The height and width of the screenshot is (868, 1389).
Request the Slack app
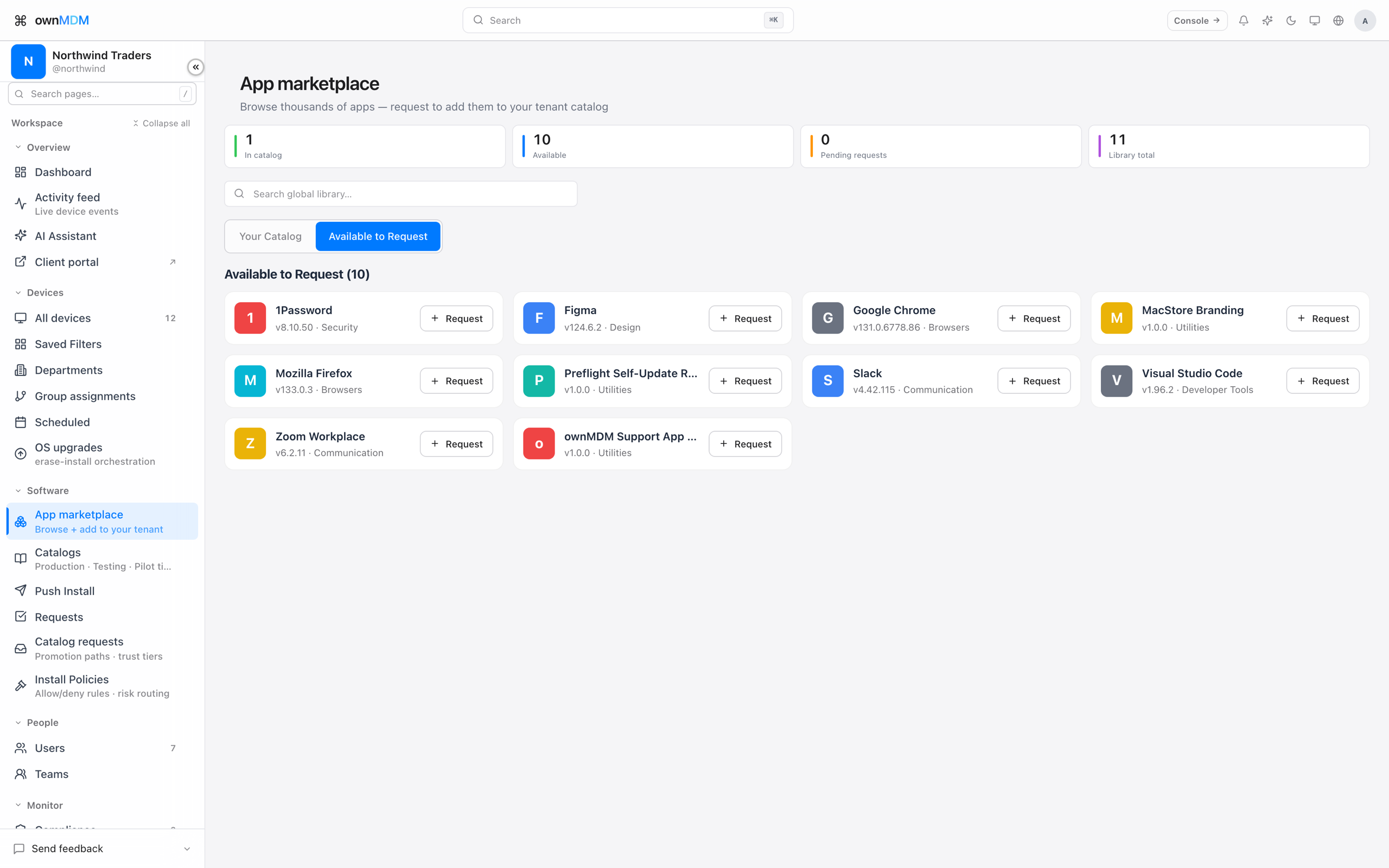coord(1034,381)
